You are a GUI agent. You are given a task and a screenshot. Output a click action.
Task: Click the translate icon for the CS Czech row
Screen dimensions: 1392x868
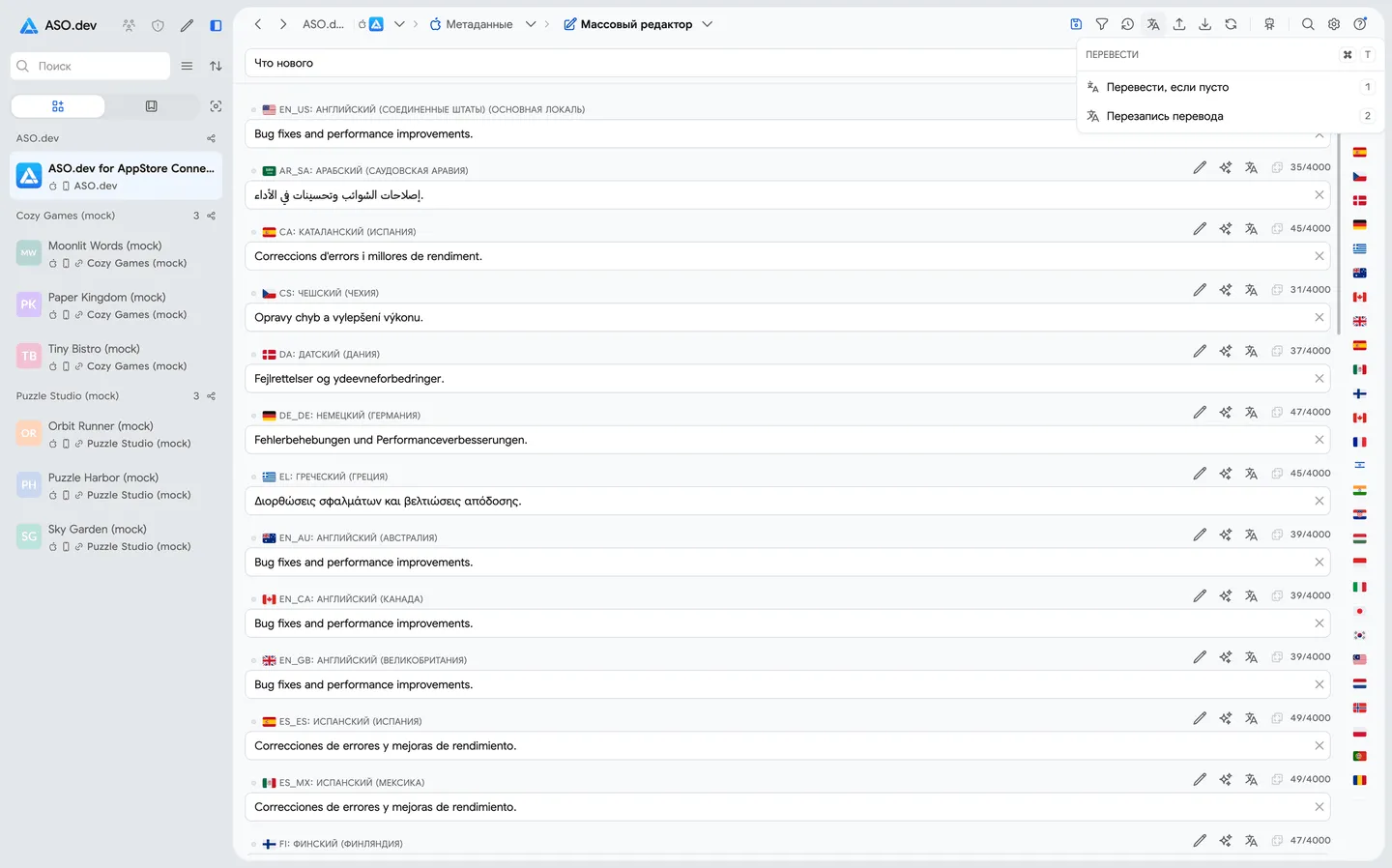pos(1251,290)
